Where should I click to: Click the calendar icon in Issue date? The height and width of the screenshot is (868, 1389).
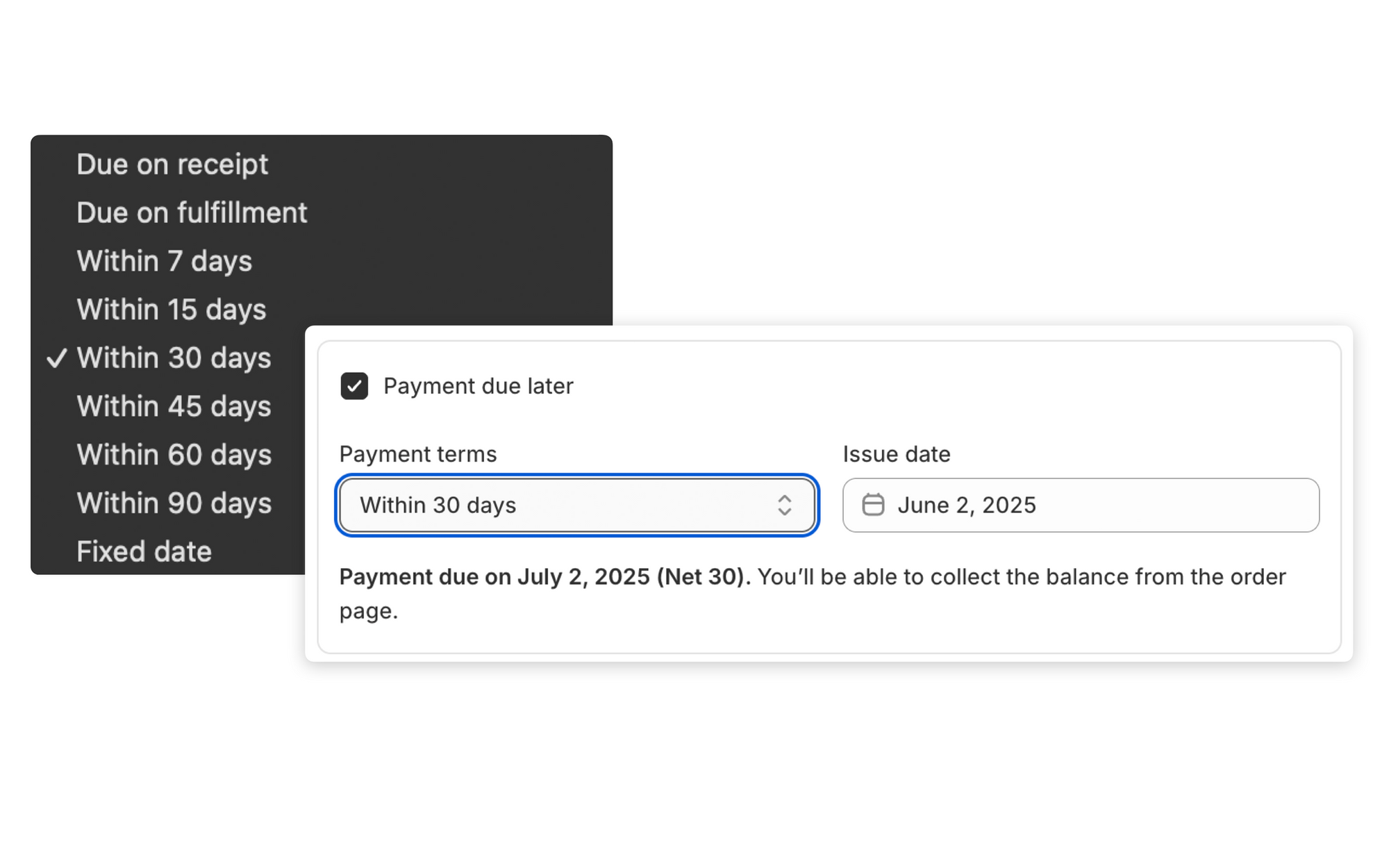[x=873, y=505]
